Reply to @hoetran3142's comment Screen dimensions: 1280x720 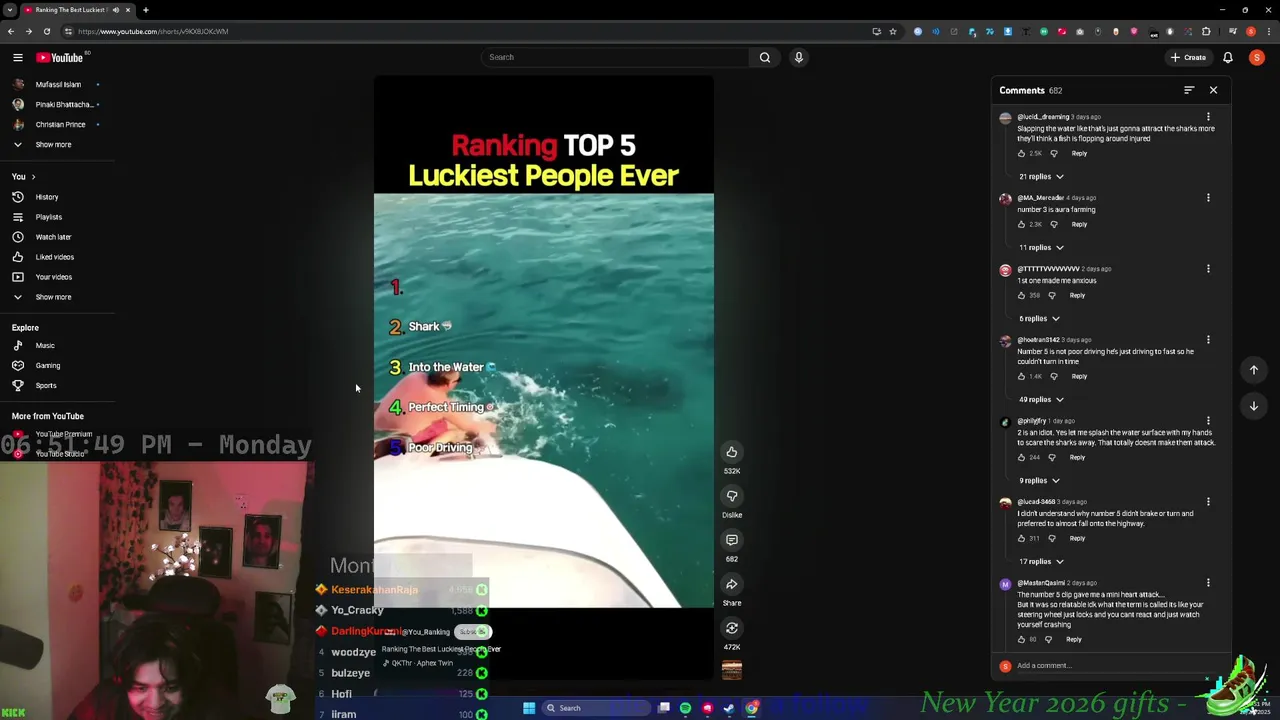click(x=1079, y=376)
